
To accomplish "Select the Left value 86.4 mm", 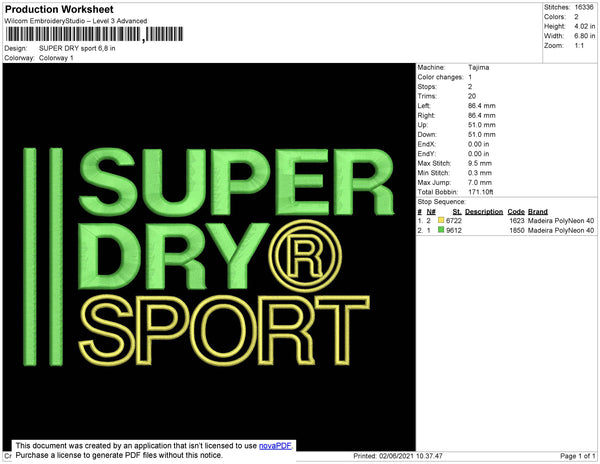I will 481,106.
